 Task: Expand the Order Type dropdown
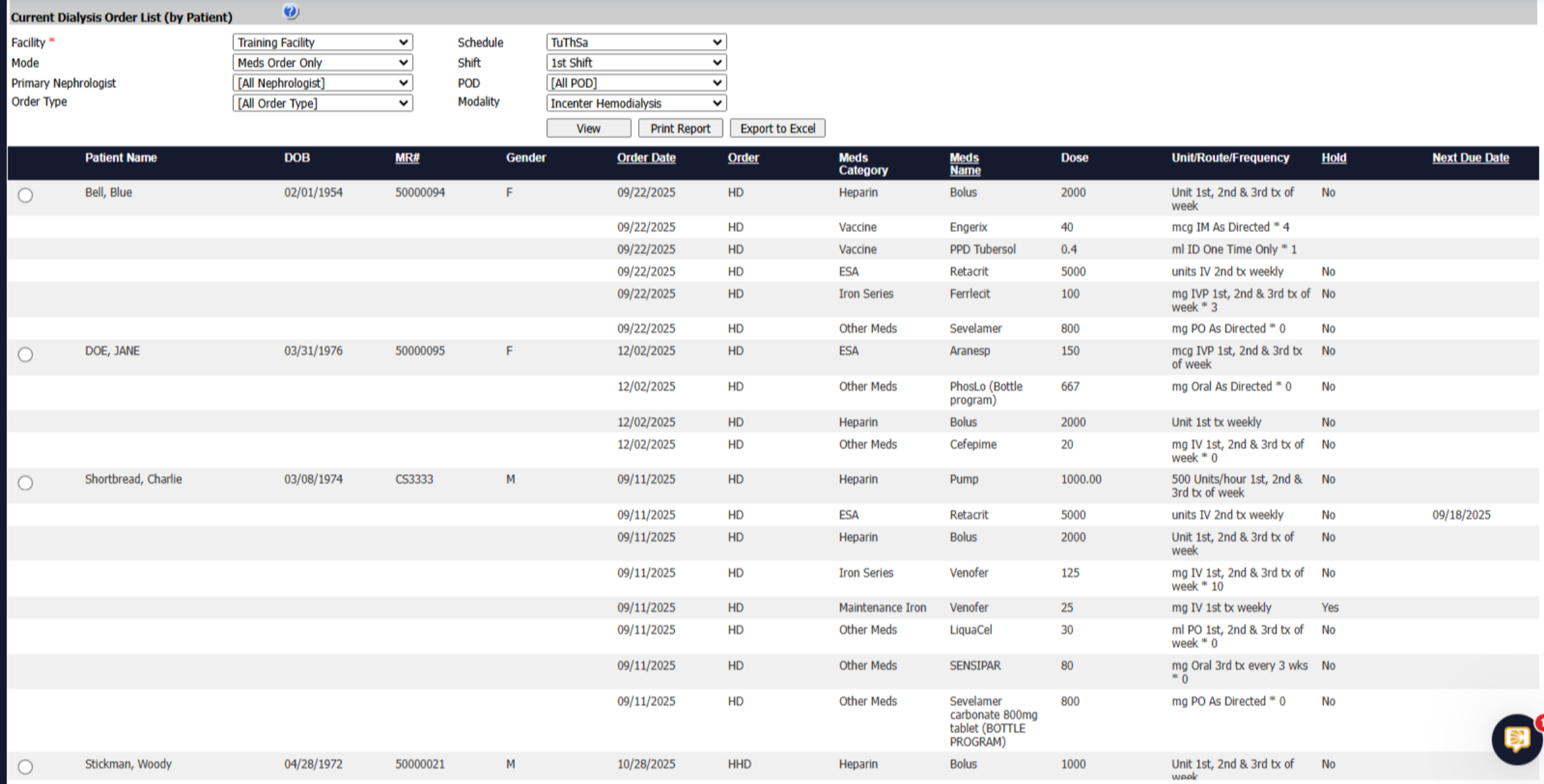point(323,104)
